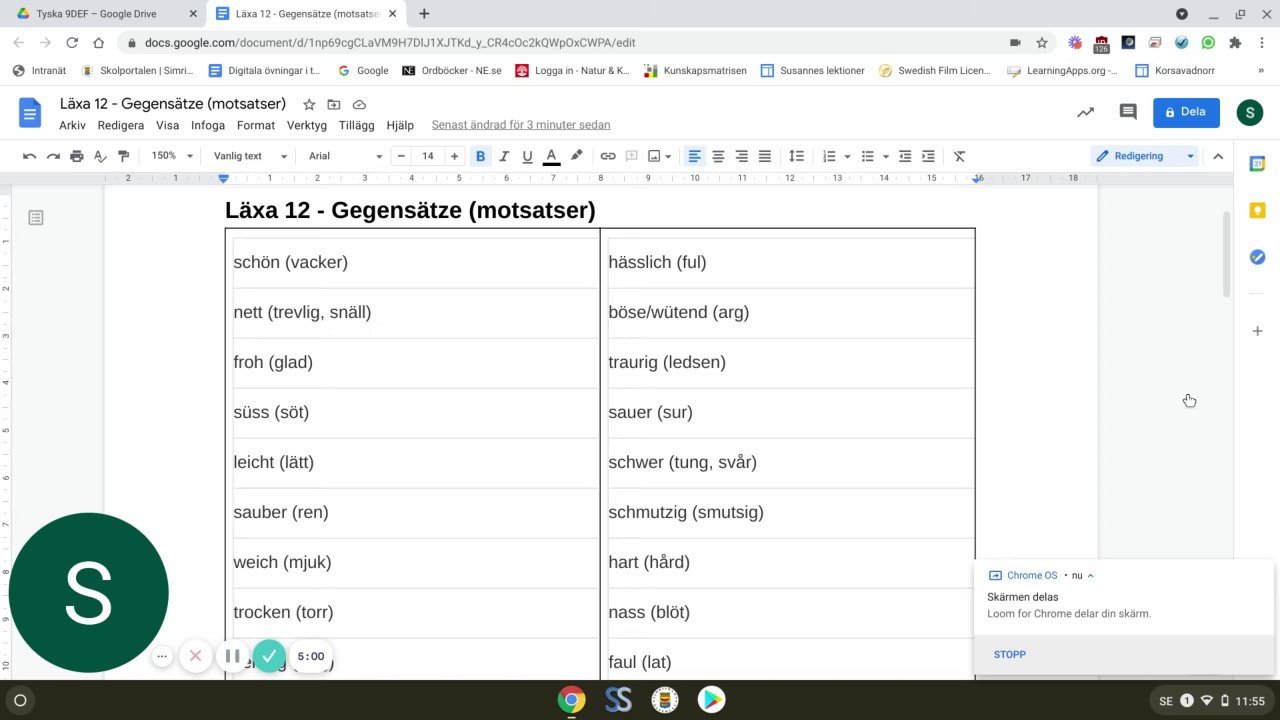Screen dimensions: 1280x720
Task: Open the Verktyg menu
Action: 307,125
